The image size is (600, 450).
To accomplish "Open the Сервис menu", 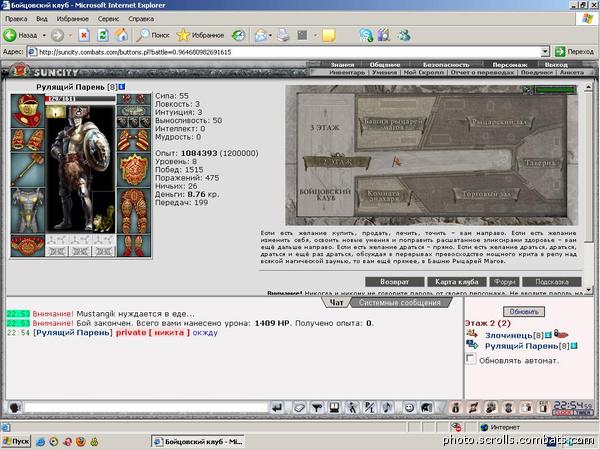I will pos(108,19).
